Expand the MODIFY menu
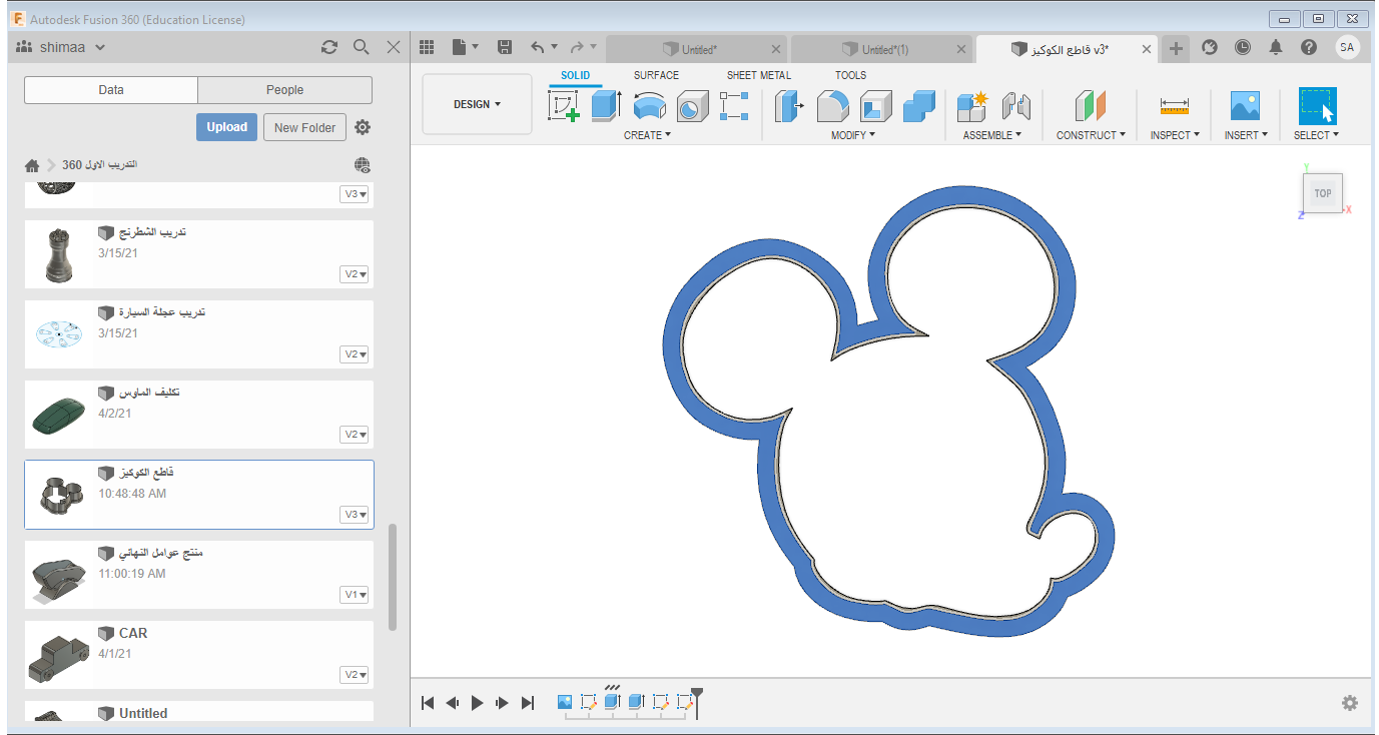1379x735 pixels. [853, 135]
